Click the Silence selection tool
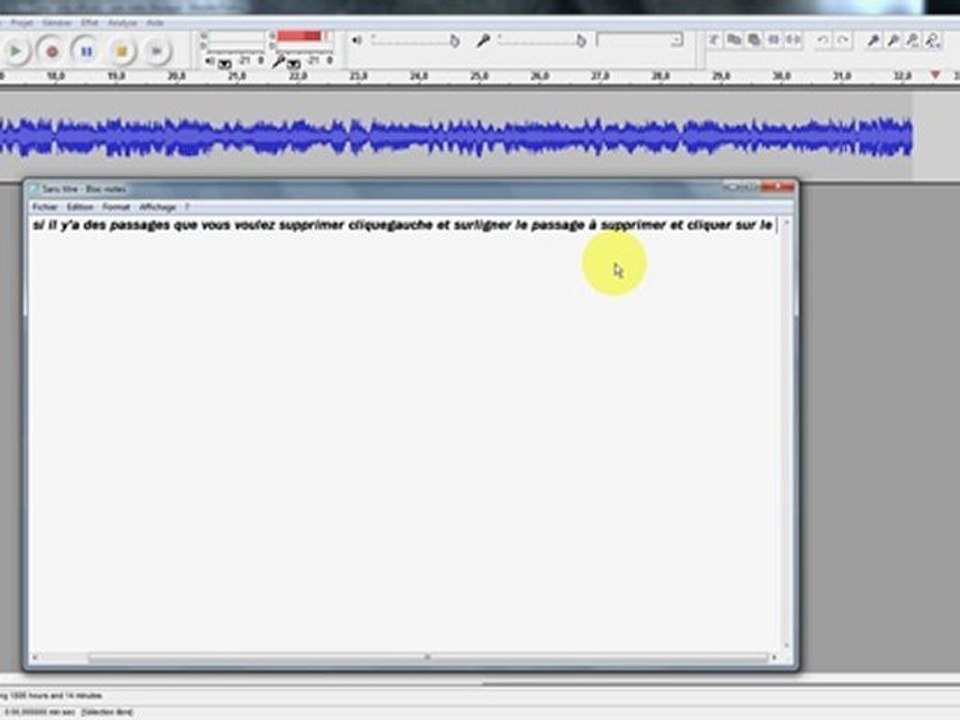 point(793,40)
